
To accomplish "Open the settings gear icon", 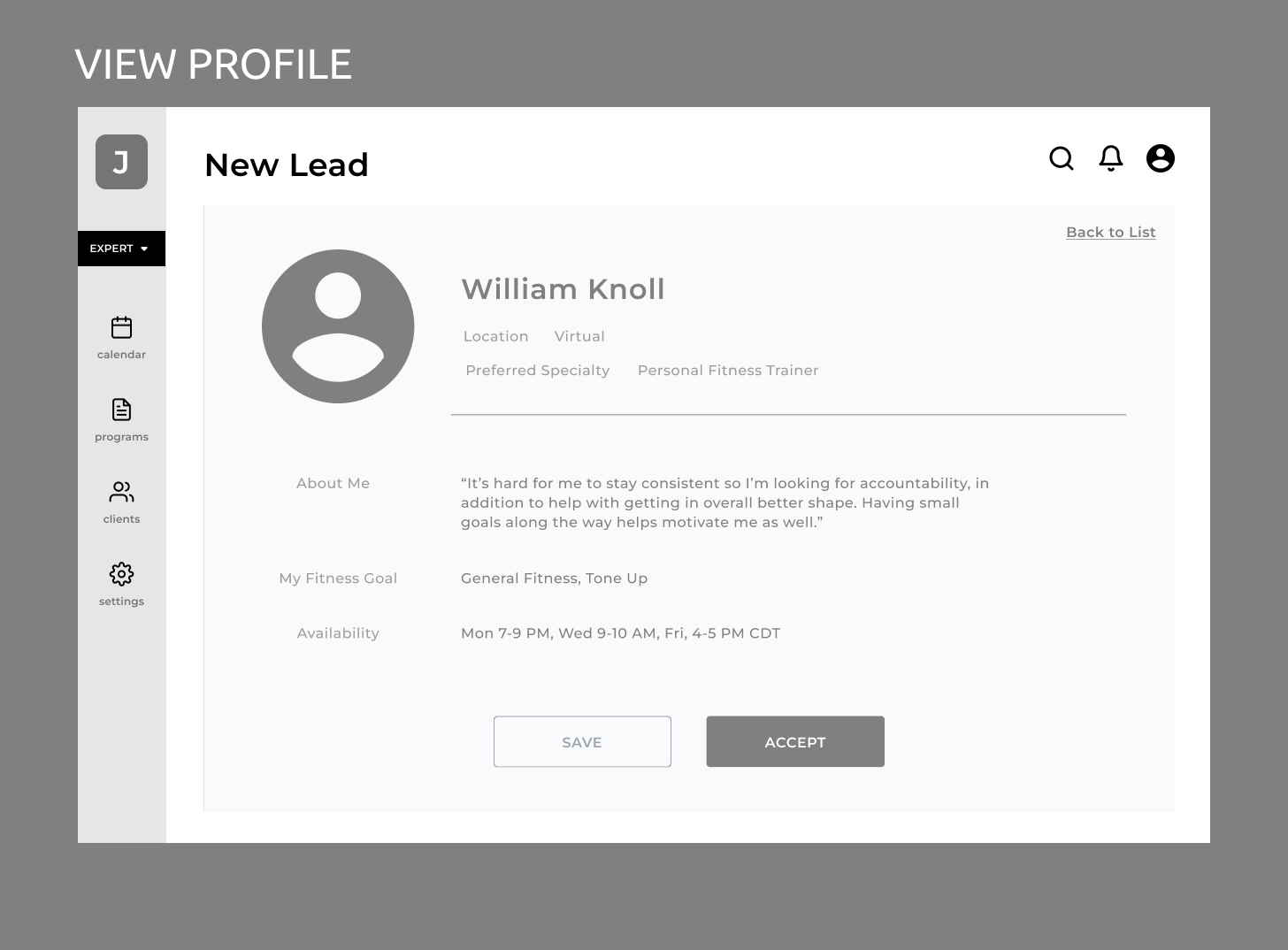I will (x=121, y=574).
